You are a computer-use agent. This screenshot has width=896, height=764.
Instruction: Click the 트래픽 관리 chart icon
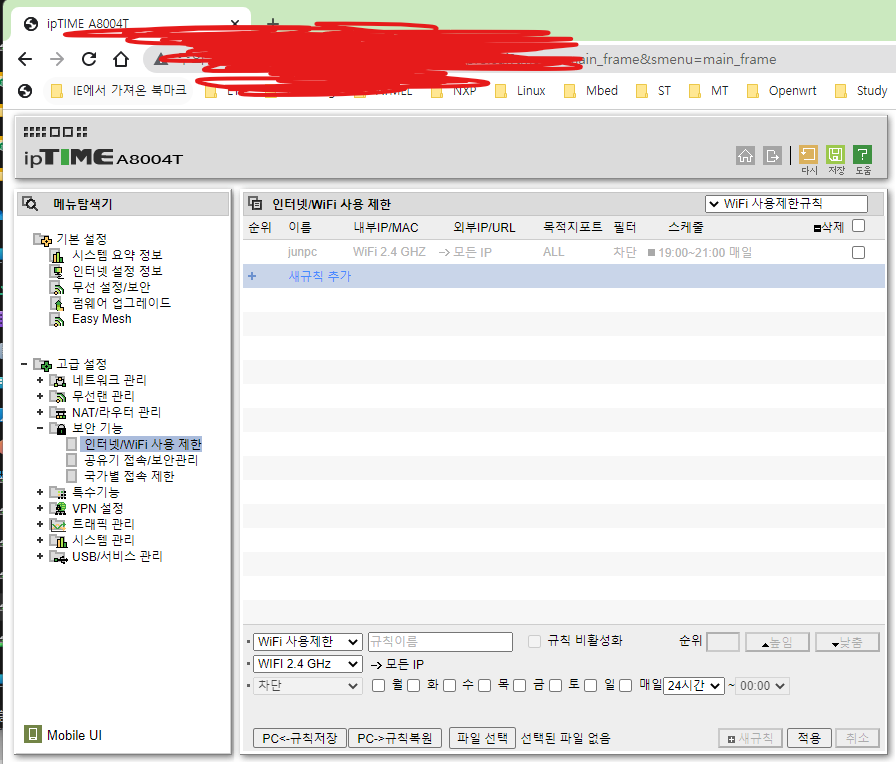[58, 525]
